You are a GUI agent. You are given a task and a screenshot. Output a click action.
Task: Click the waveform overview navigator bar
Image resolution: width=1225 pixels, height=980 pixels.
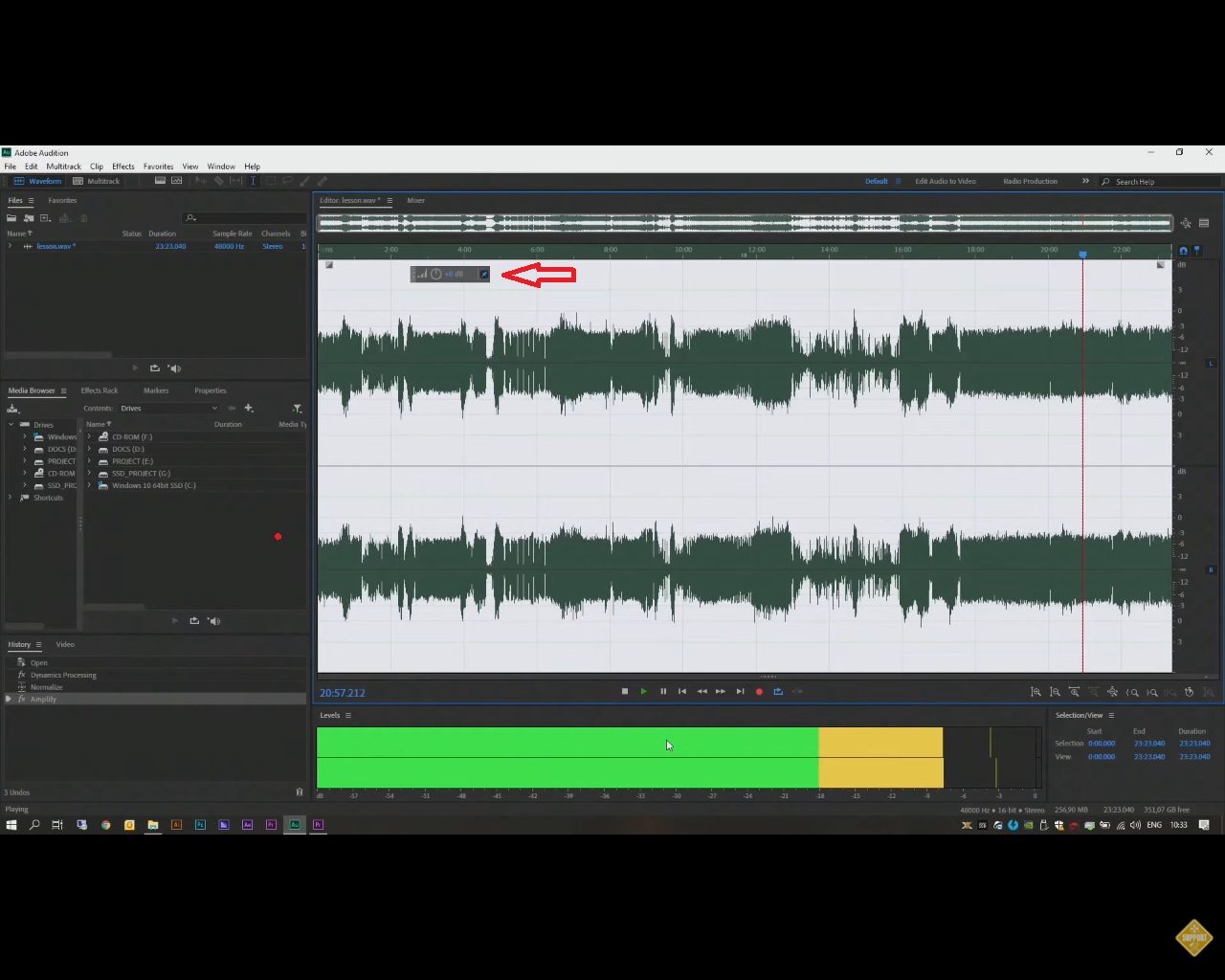745,223
